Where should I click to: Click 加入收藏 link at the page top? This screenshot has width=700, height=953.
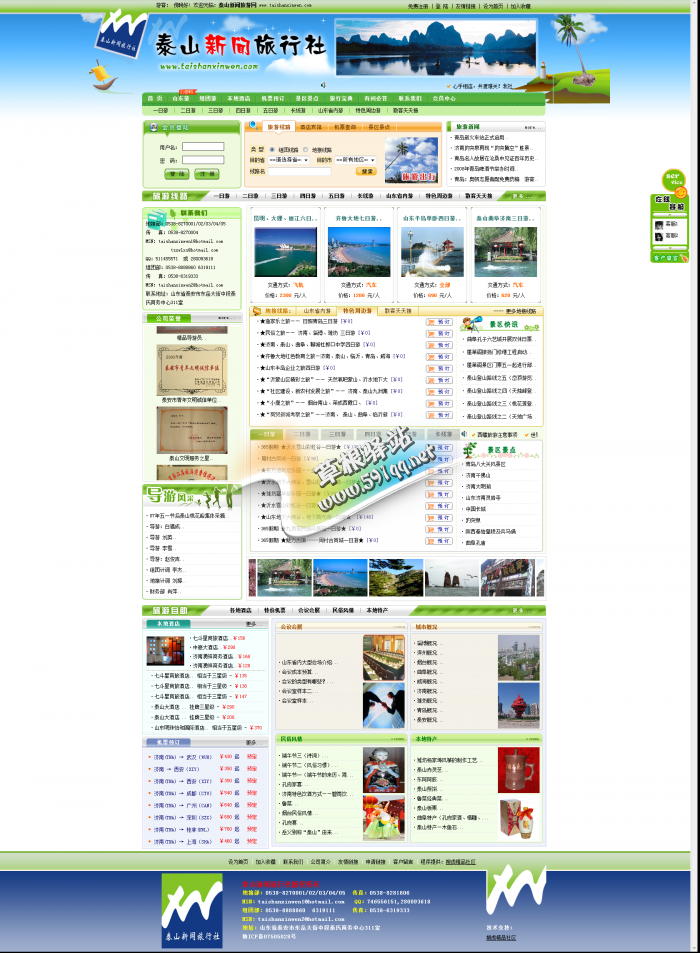[520, 6]
